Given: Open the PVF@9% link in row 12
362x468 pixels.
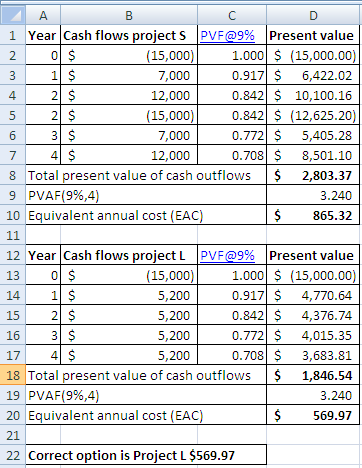Looking at the screenshot, I should coord(227,255).
